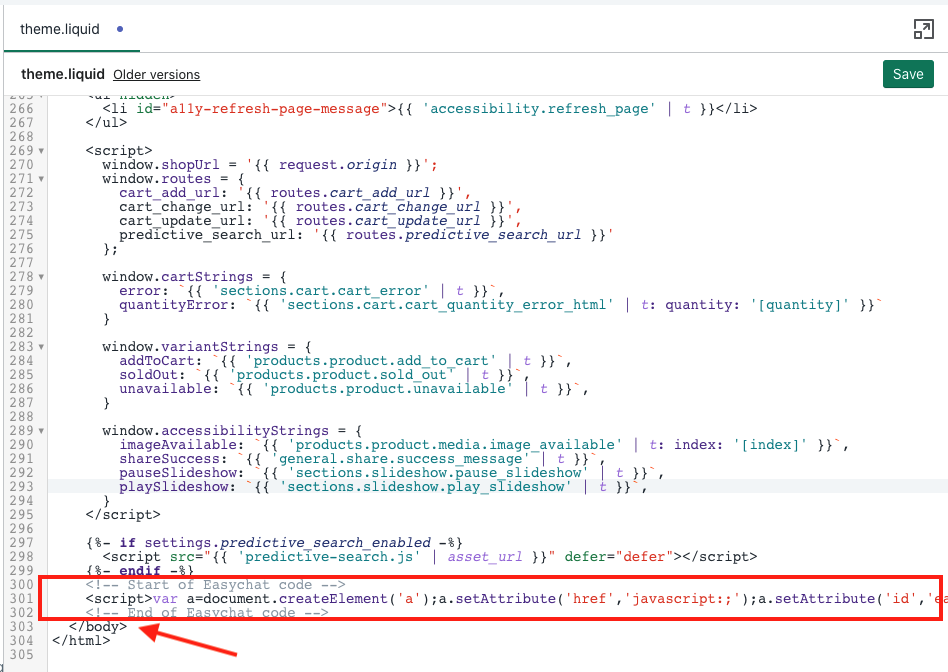
Task: Click the End of Easychat code comment
Action: (x=207, y=613)
